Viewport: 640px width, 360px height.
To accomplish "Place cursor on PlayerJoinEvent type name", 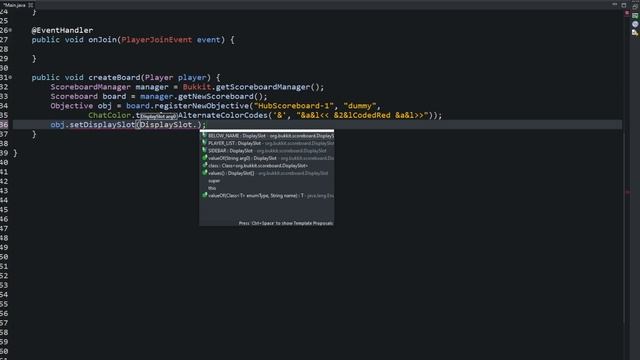I will (x=156, y=40).
